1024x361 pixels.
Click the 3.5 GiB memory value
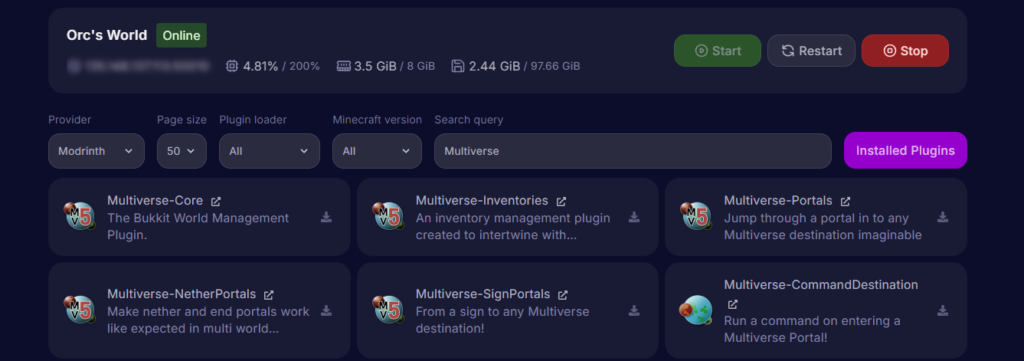[376, 66]
